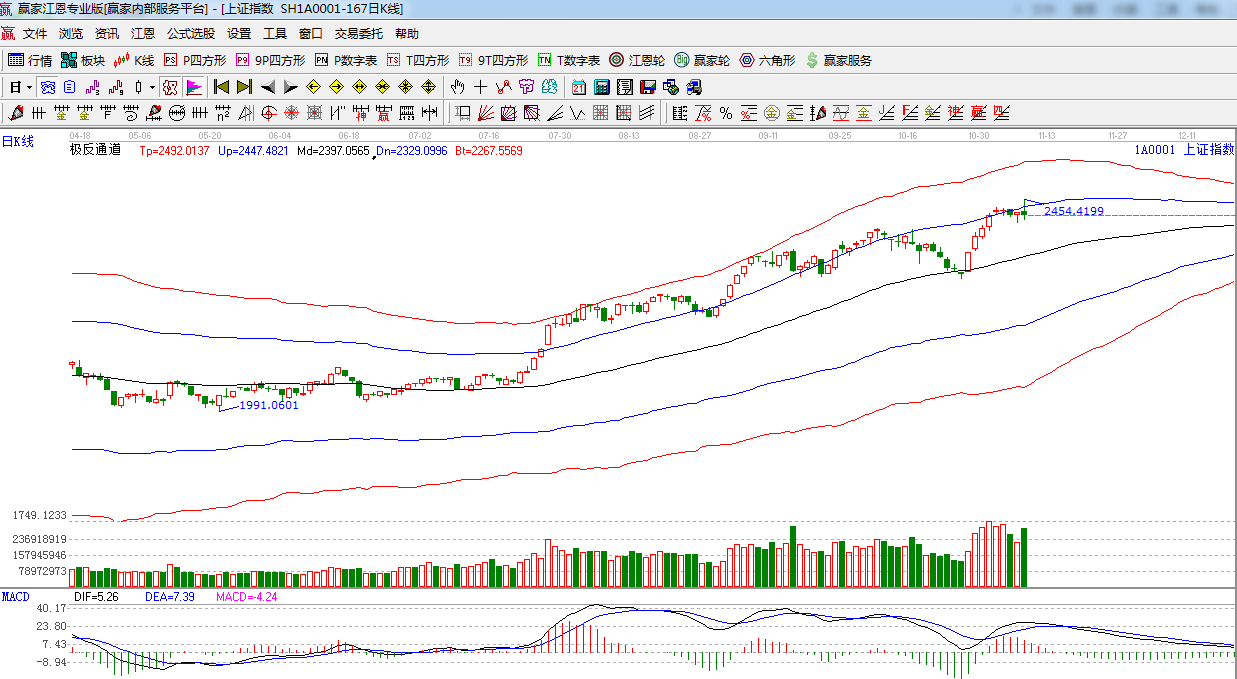The height and width of the screenshot is (679, 1237).
Task: Open the 六角形 hexagon chart
Action: (x=767, y=60)
